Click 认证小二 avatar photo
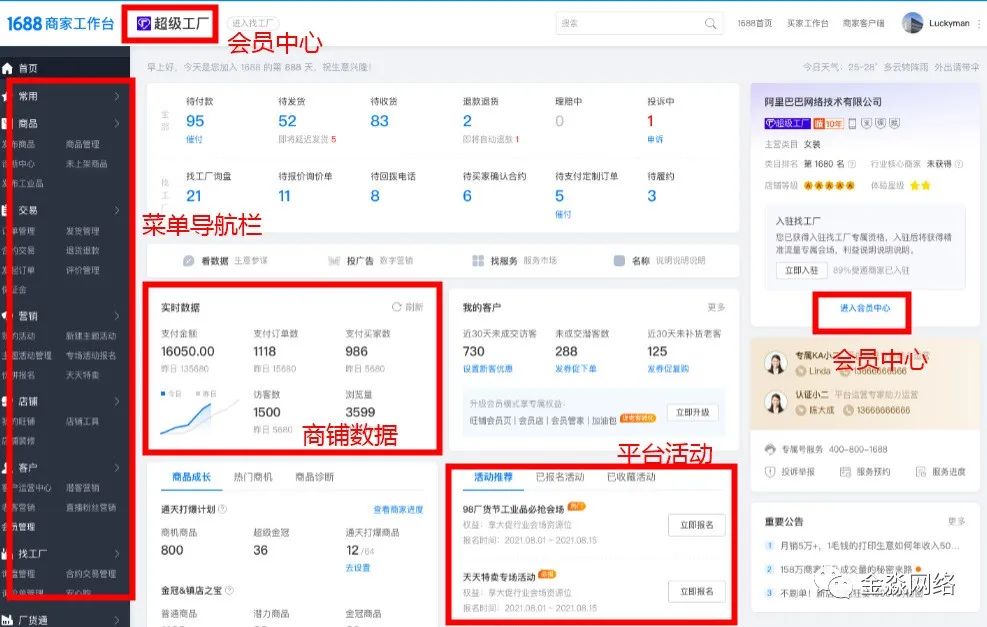The image size is (987, 627). pyautogui.click(x=776, y=403)
